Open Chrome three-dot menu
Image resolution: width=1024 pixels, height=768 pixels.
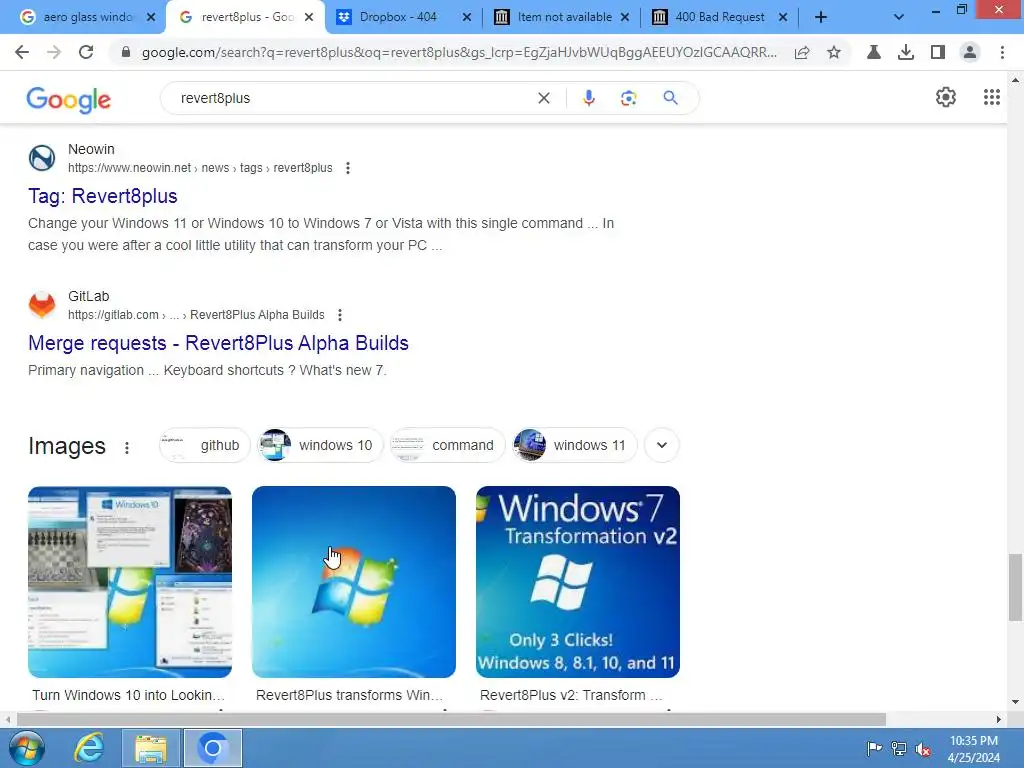(x=1002, y=52)
